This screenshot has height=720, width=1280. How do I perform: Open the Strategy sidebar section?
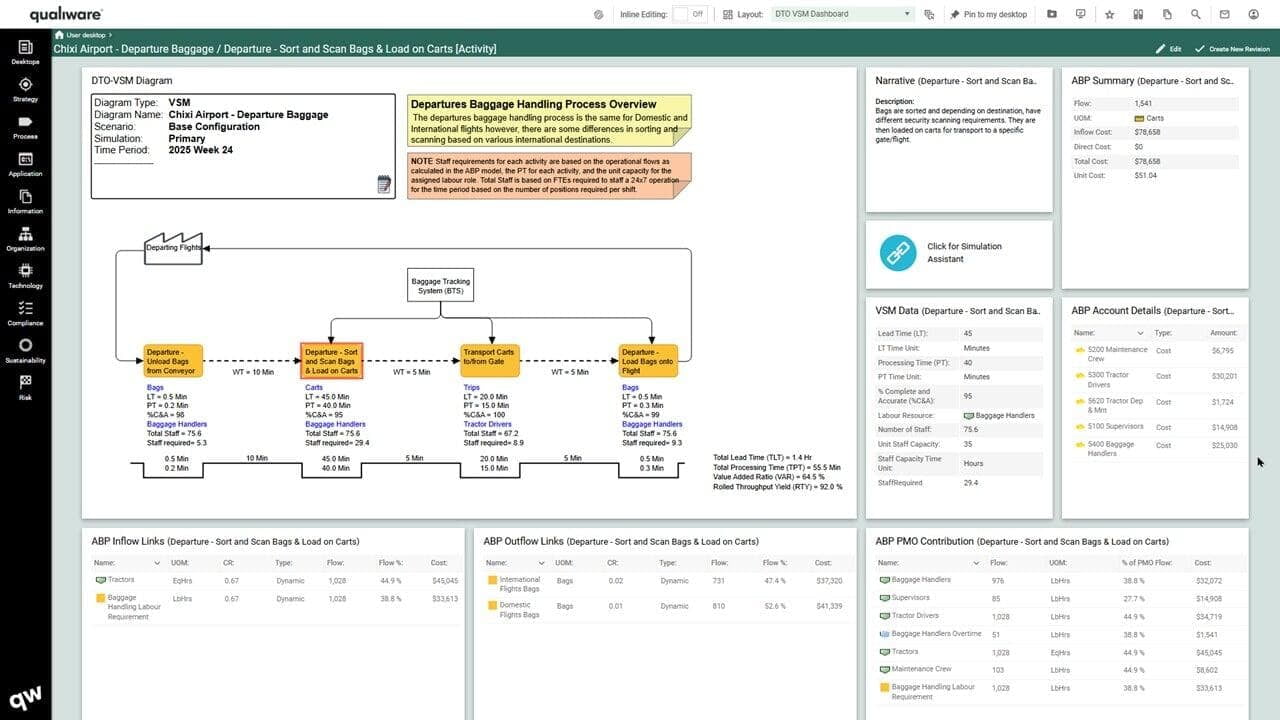[x=25, y=90]
